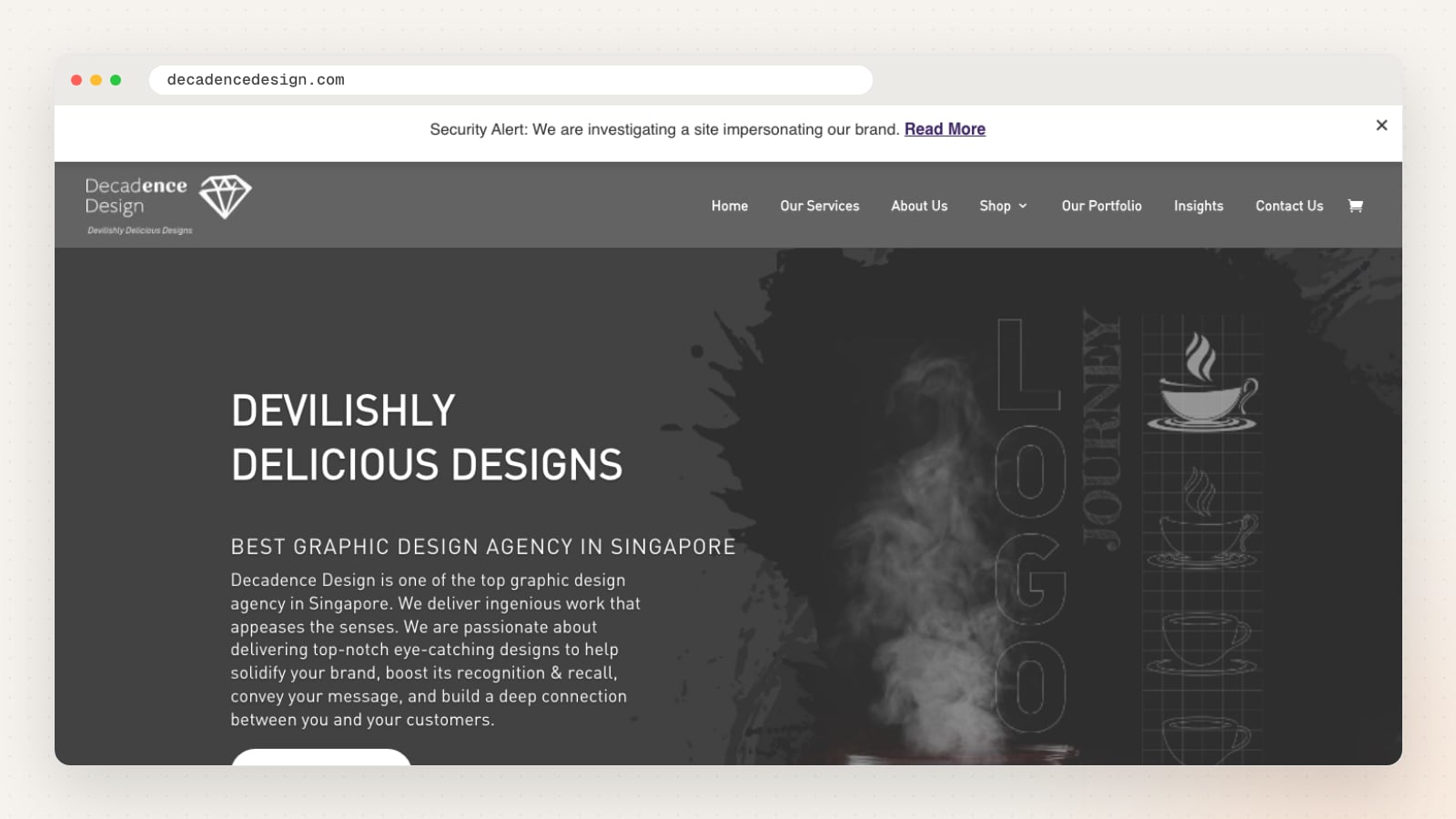1456x819 pixels.
Task: Close the browser window with red button
Action: (x=76, y=80)
